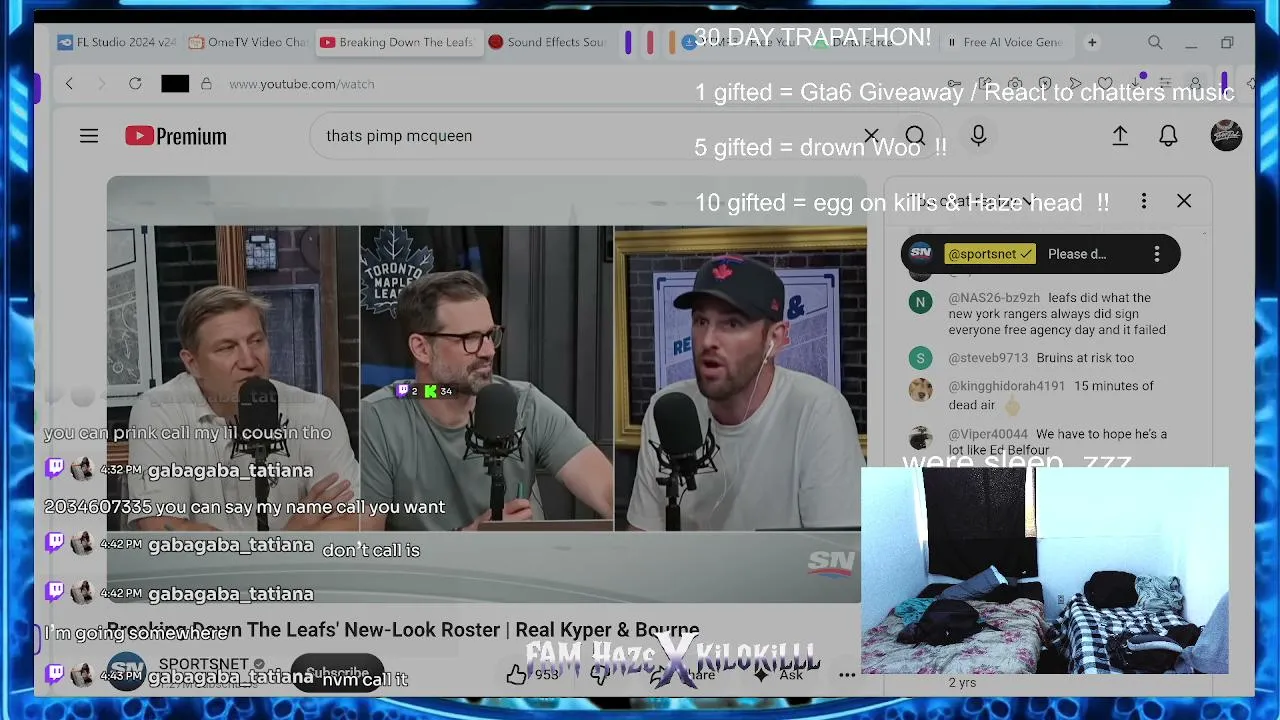Screen dimensions: 1280x720
Task: Open the pinned @sportsnet chat message
Action: (1040, 254)
